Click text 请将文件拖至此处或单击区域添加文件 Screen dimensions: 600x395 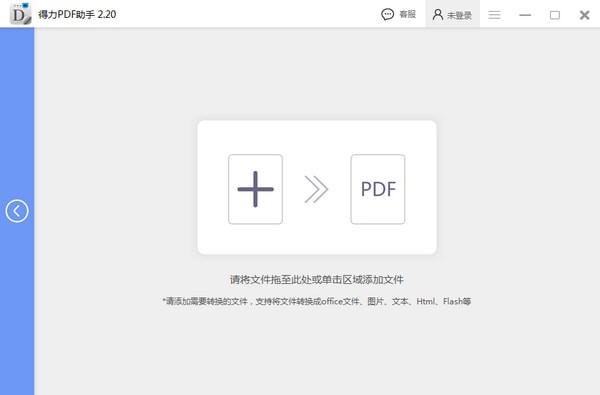tap(316, 280)
